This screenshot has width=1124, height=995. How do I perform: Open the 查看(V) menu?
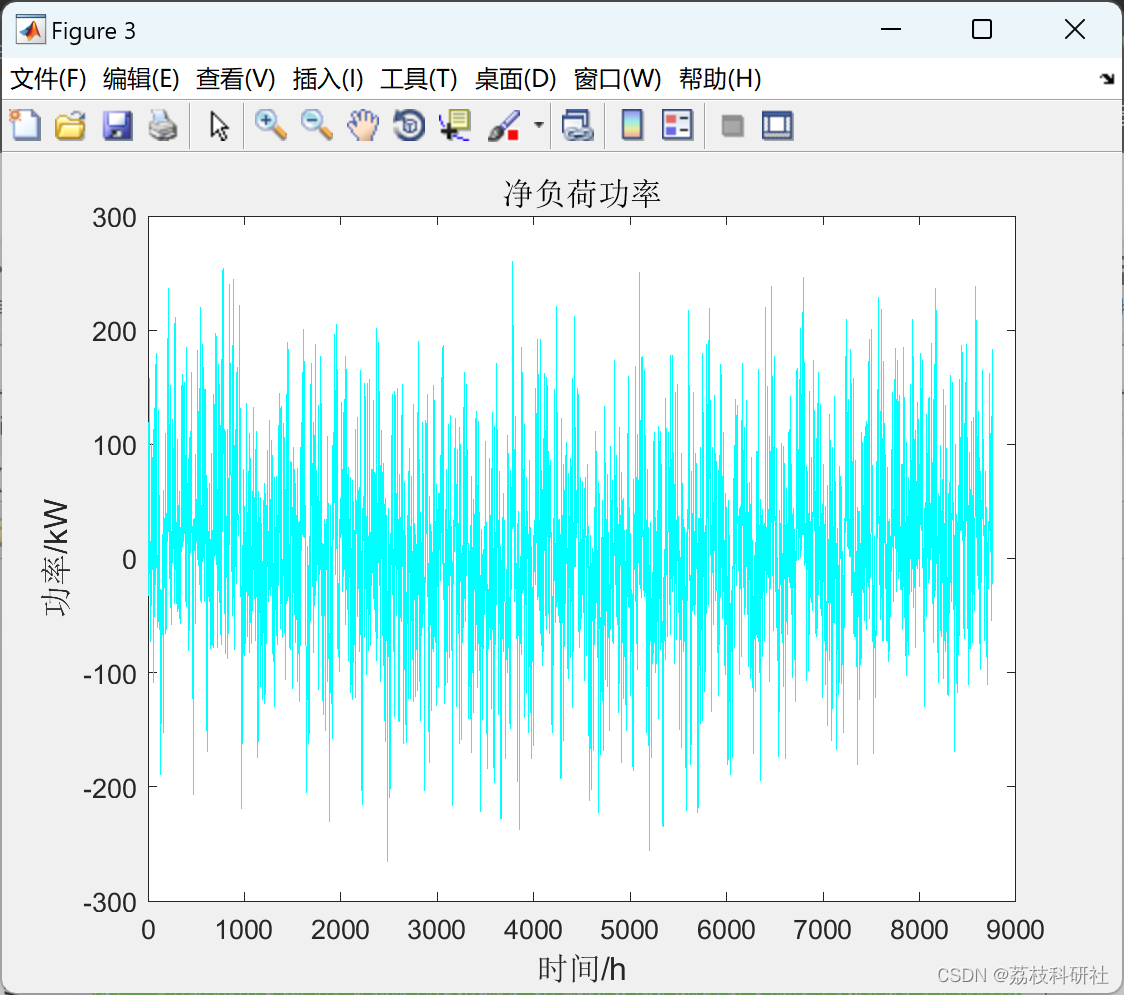point(236,79)
